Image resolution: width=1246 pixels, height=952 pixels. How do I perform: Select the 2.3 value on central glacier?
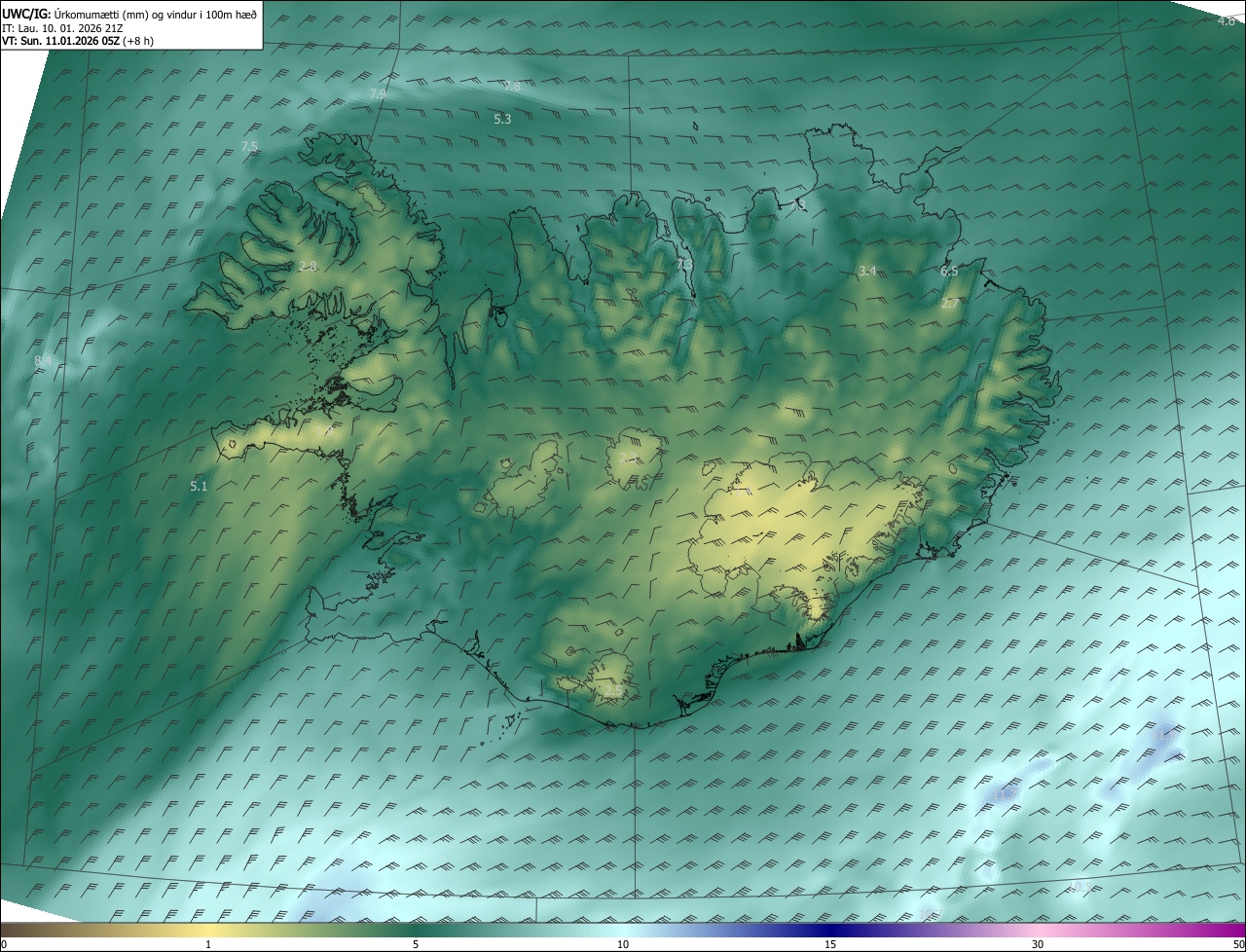629,458
